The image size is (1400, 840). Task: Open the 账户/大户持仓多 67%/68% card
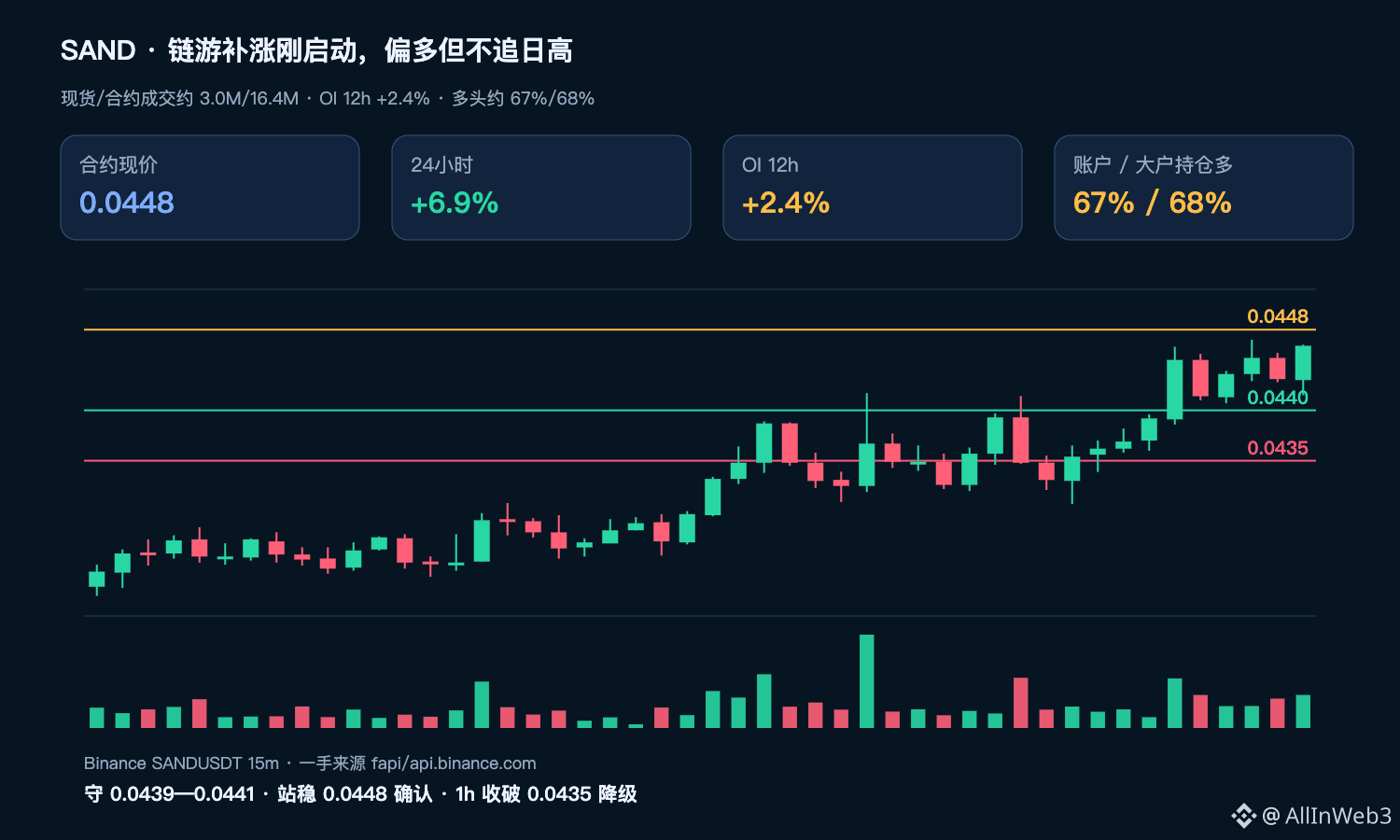point(1204,188)
